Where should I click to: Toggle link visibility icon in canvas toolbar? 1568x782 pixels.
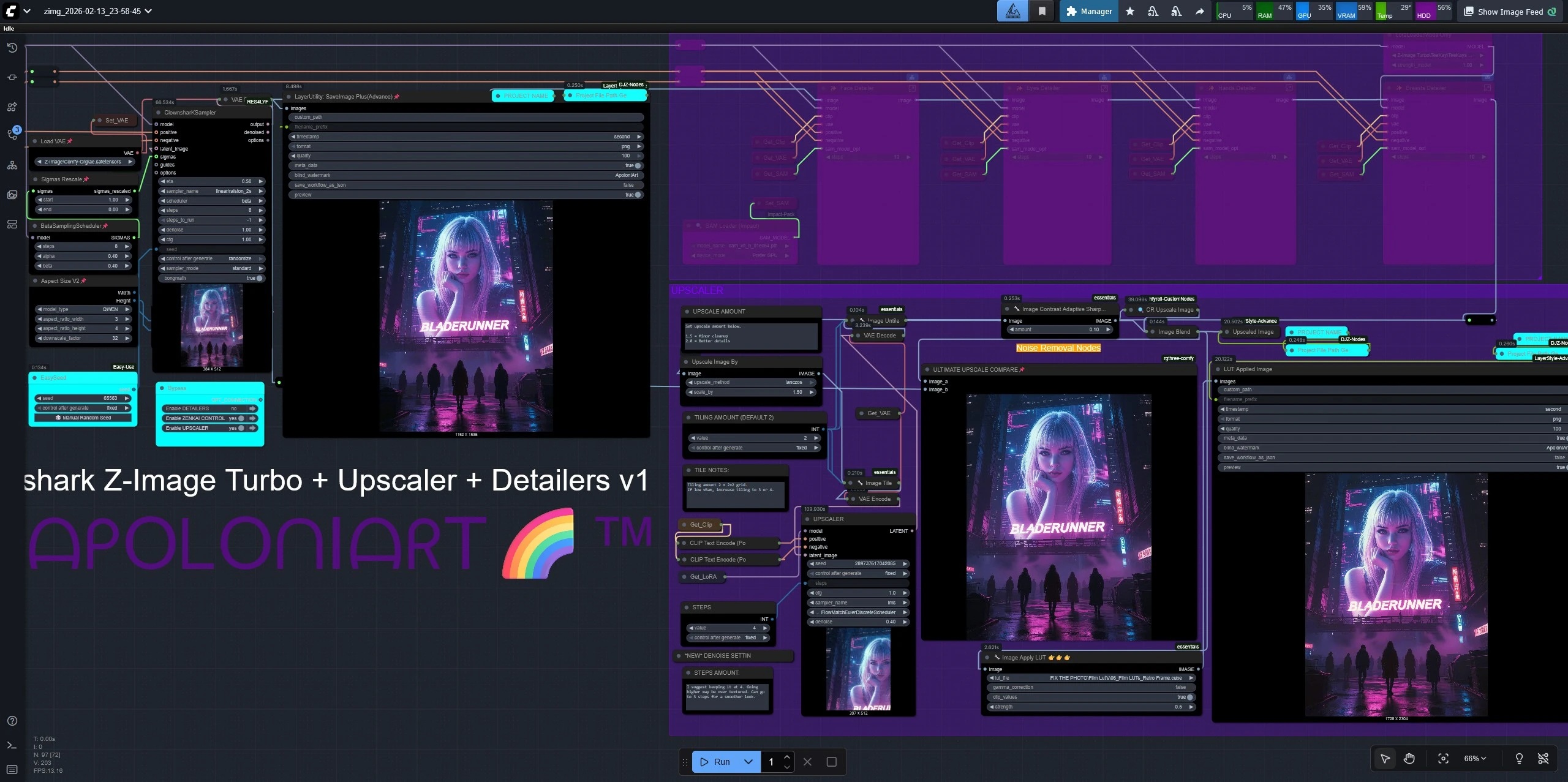point(1543,759)
